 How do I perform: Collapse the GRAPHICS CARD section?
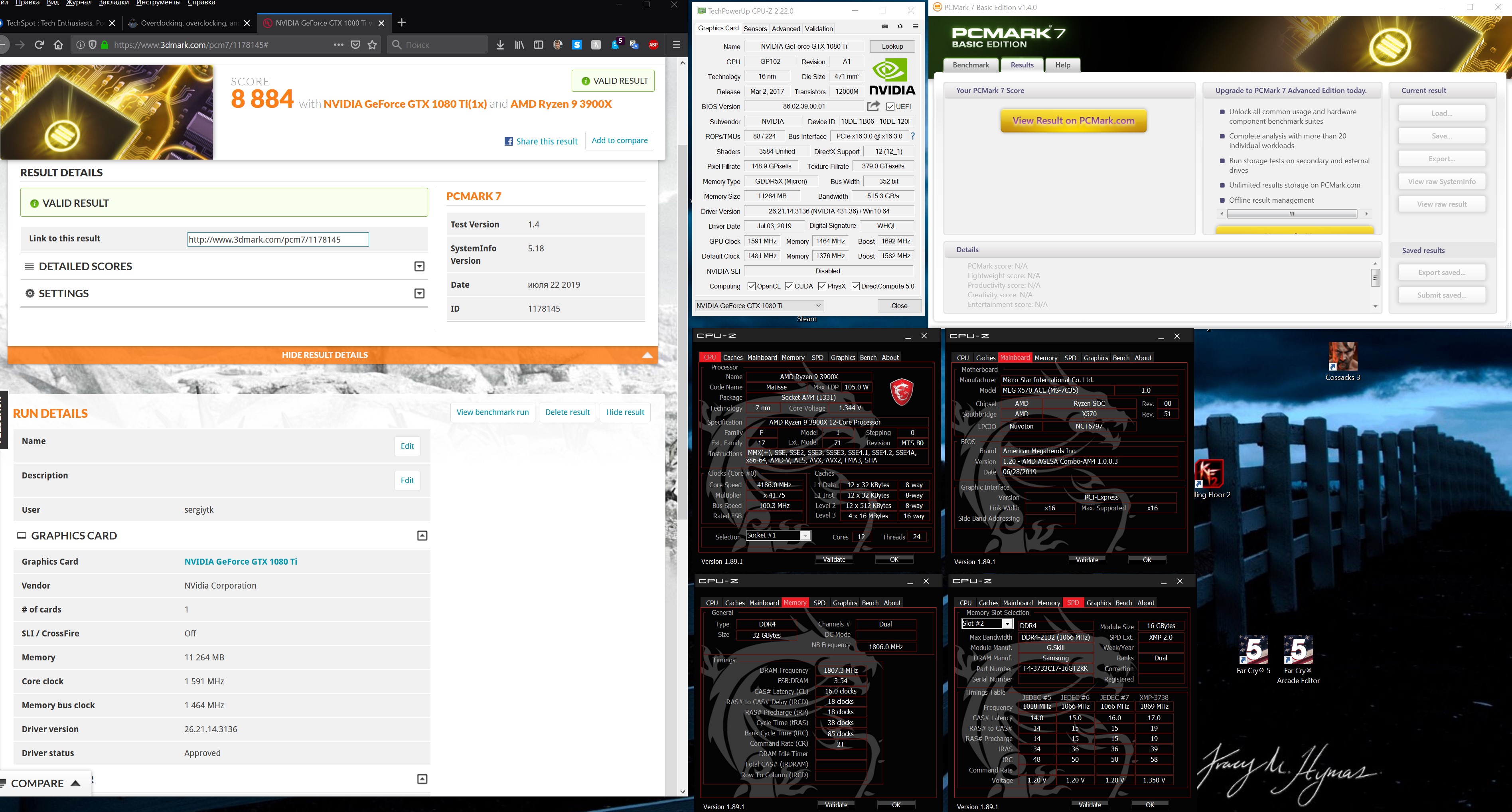coord(422,535)
